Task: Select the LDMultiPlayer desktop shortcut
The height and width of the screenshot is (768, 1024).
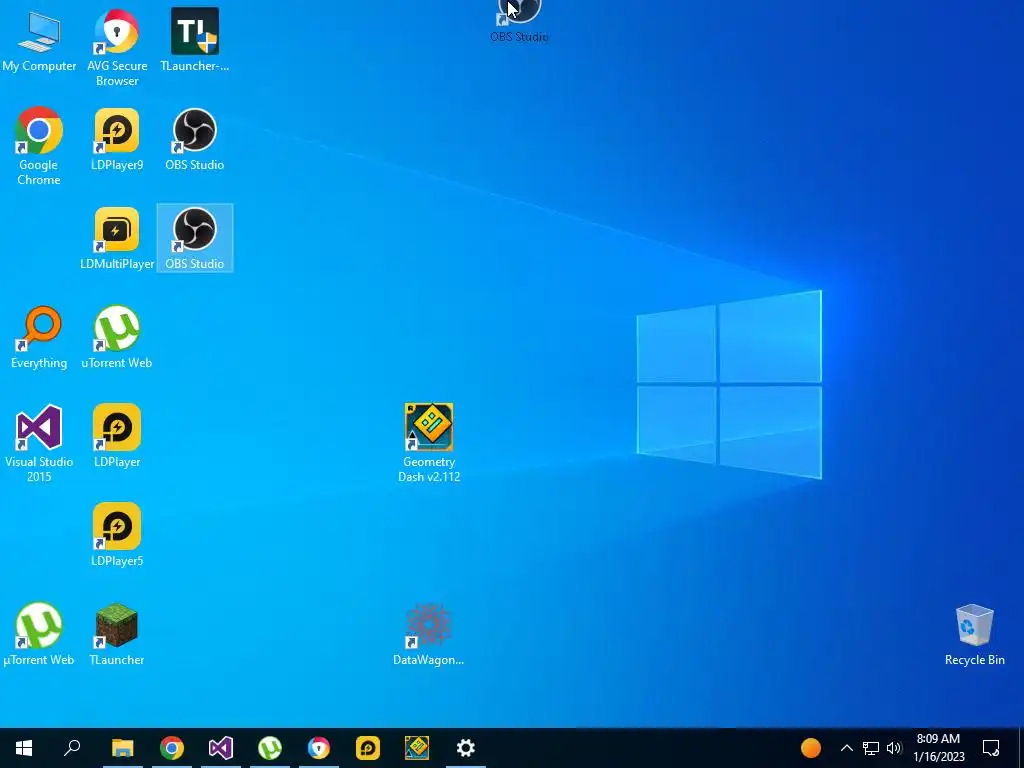Action: click(117, 238)
